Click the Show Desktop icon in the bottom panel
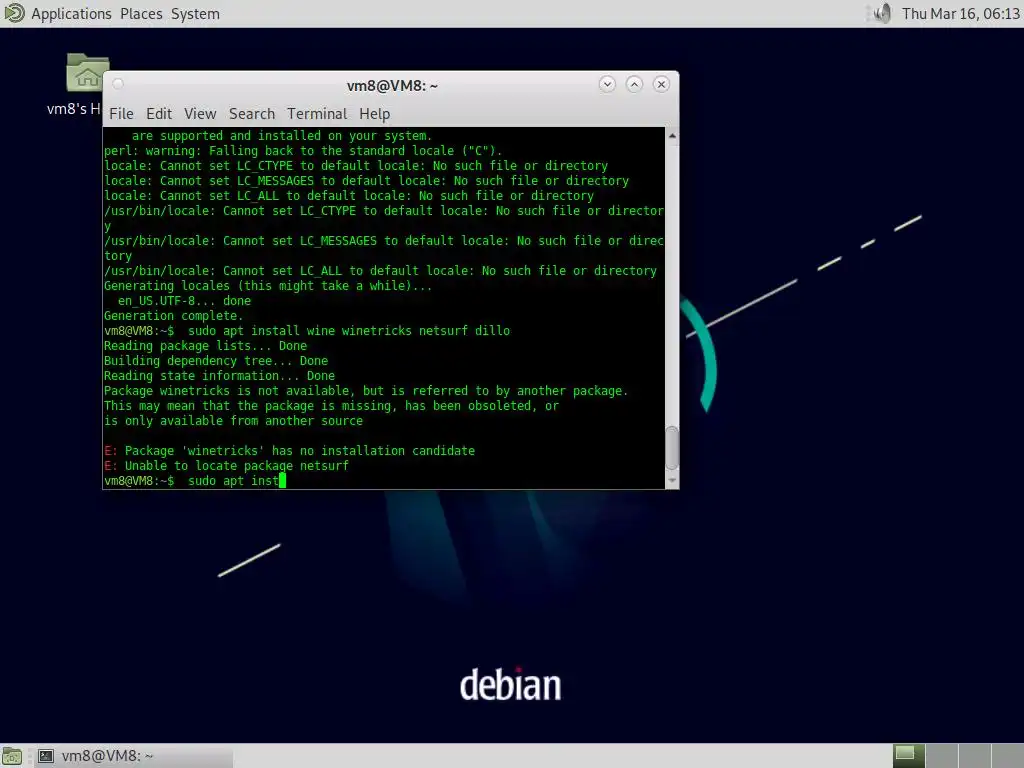 12,756
